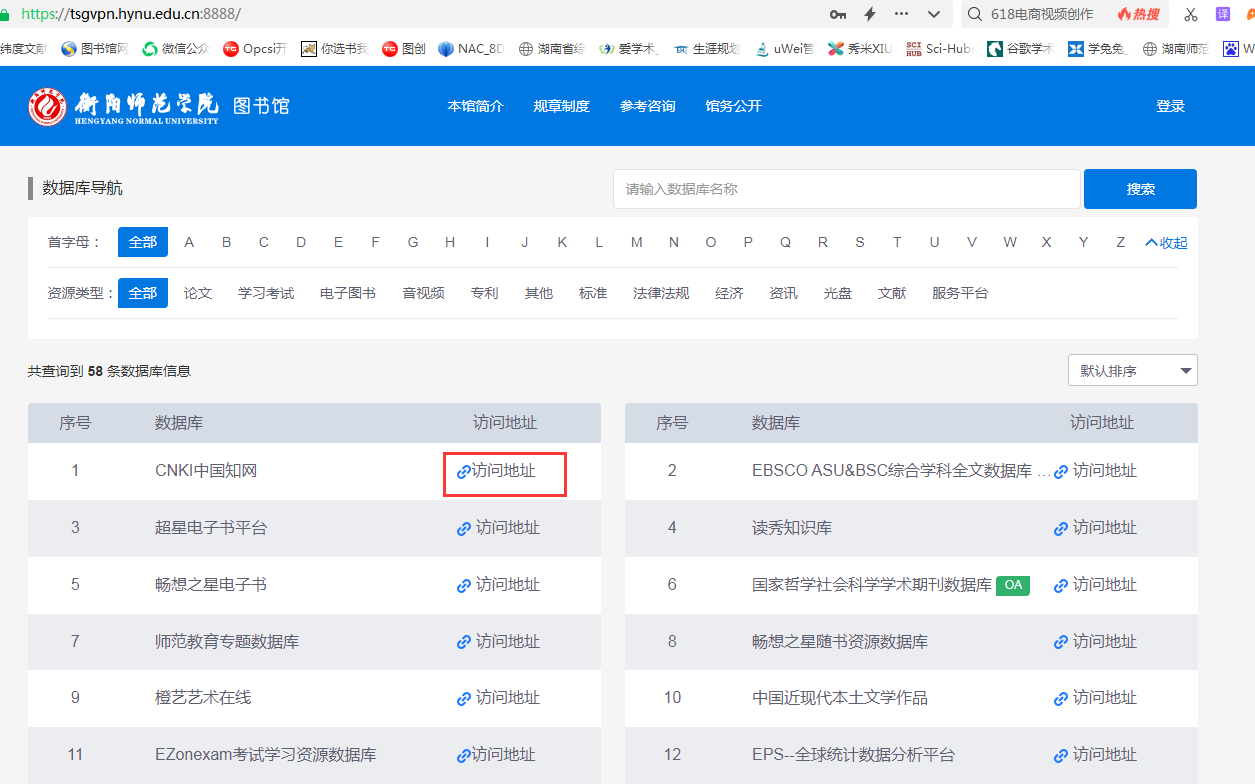This screenshot has width=1255, height=784.
Task: Click the saved passwords key icon
Action: (837, 14)
